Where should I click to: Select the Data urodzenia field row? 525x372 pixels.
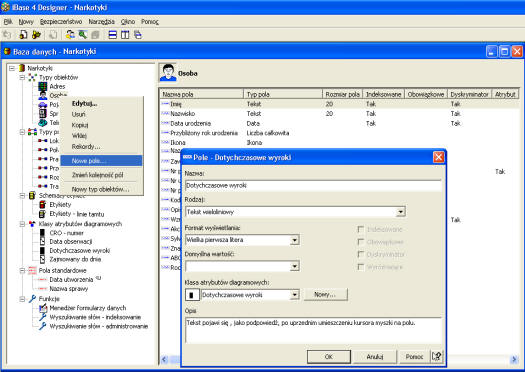(340, 124)
